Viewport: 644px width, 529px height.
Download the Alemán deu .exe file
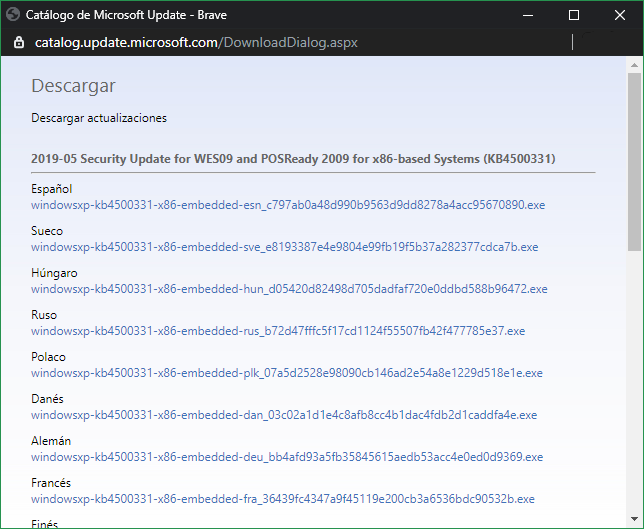287,457
